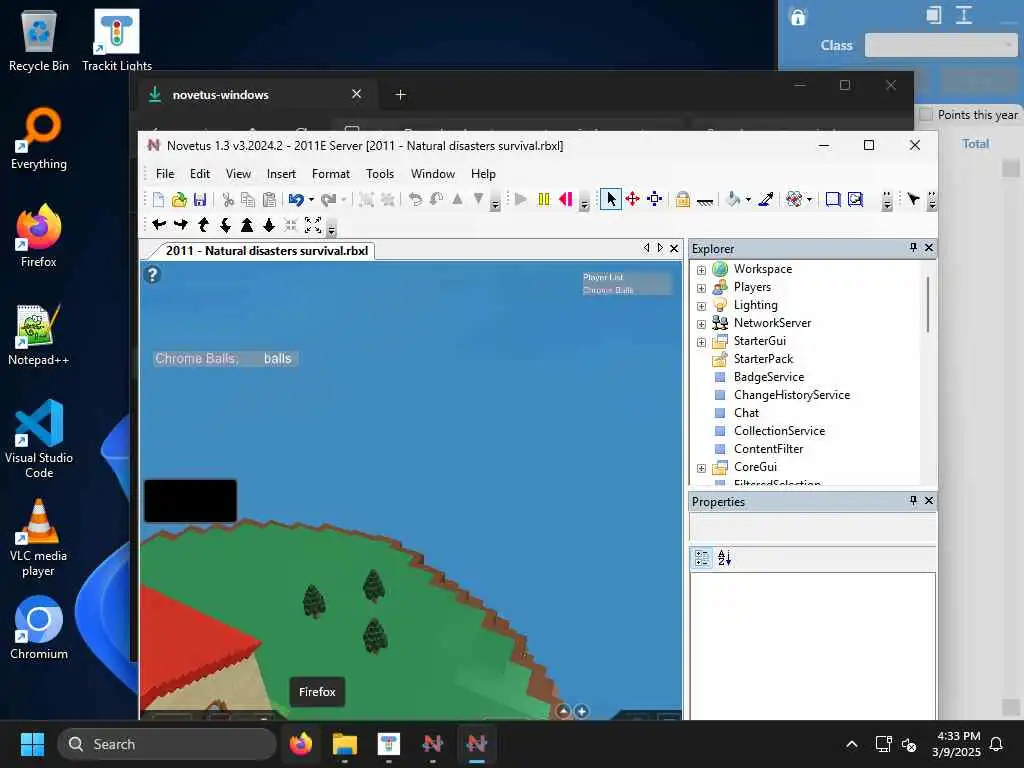Create a new file with the New icon
The image size is (1024, 768).
[x=158, y=200]
